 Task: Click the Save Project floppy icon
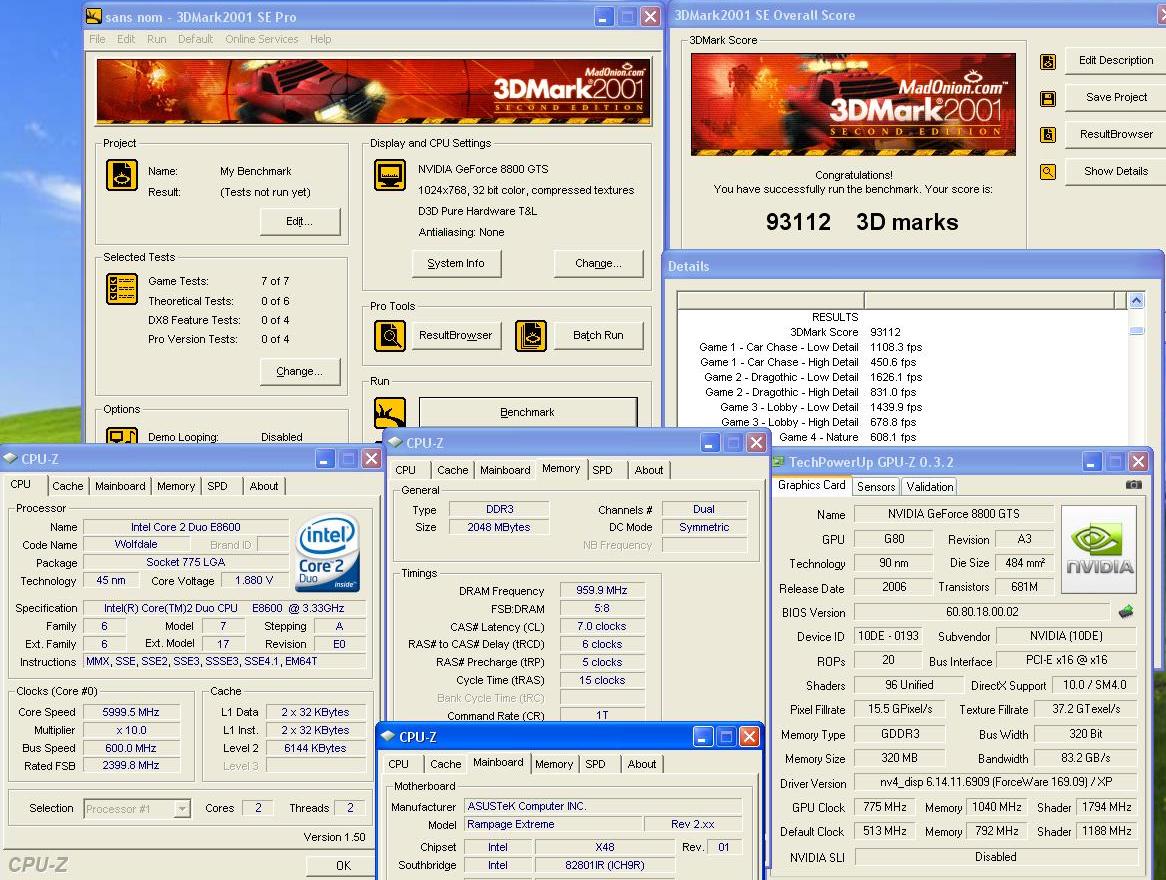coord(1047,99)
